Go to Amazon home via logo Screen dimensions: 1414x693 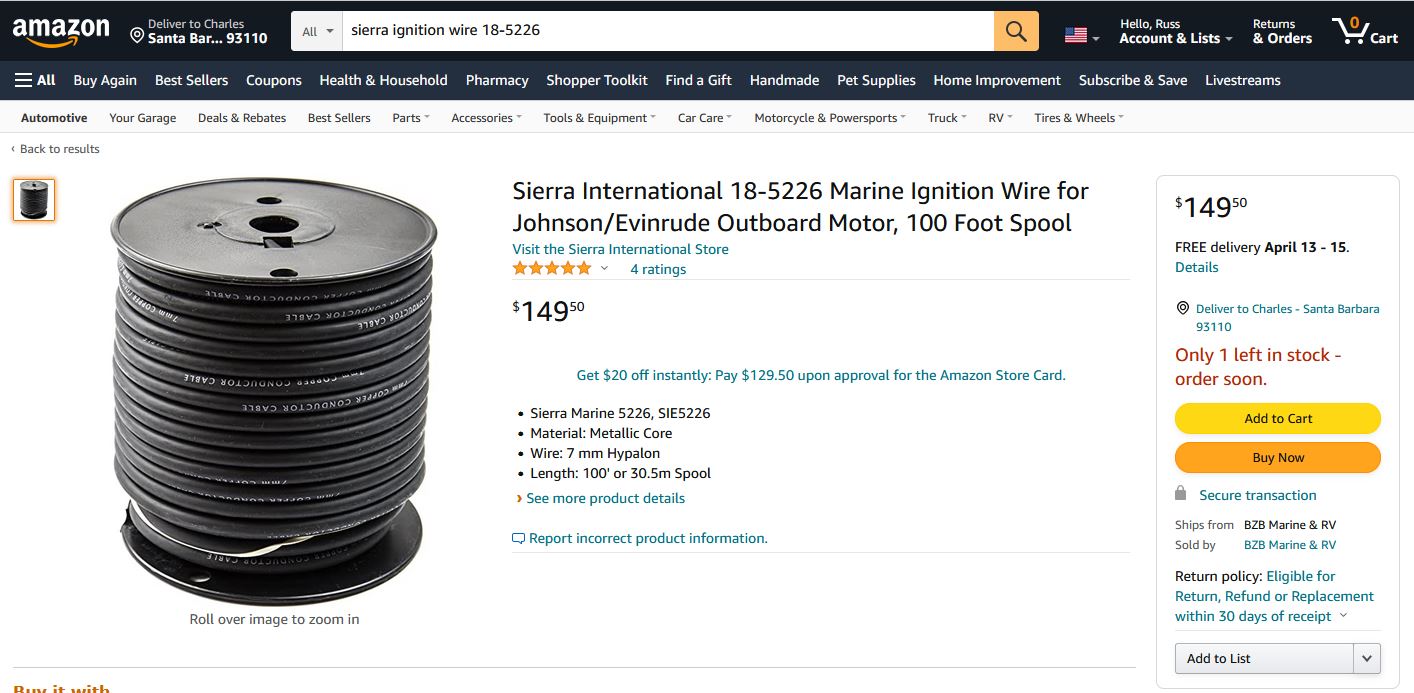click(61, 32)
